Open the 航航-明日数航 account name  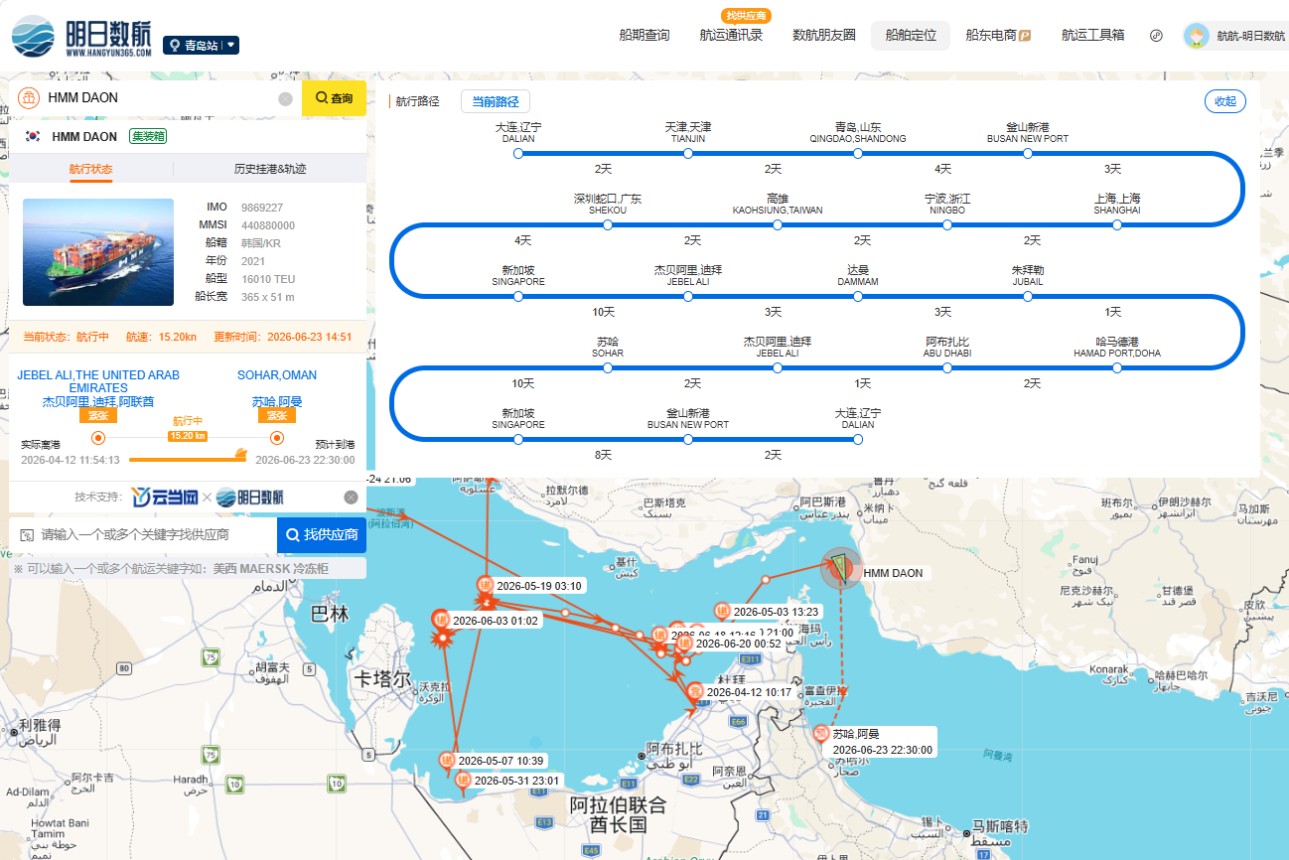(x=1251, y=36)
